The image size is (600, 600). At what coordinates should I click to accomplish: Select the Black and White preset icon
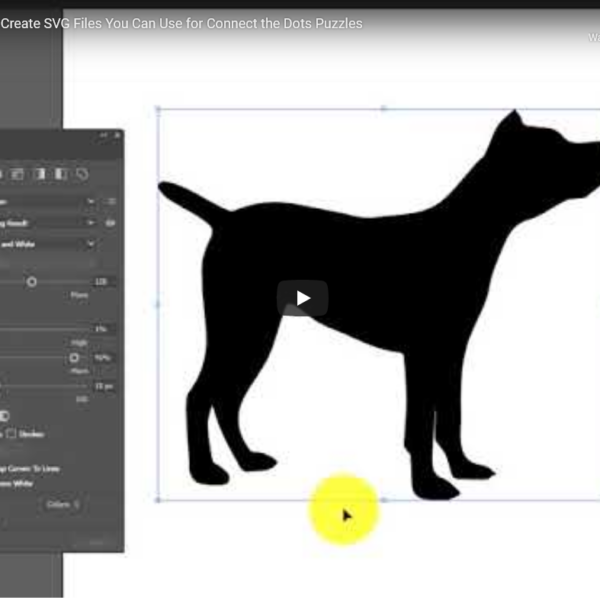coord(61,174)
